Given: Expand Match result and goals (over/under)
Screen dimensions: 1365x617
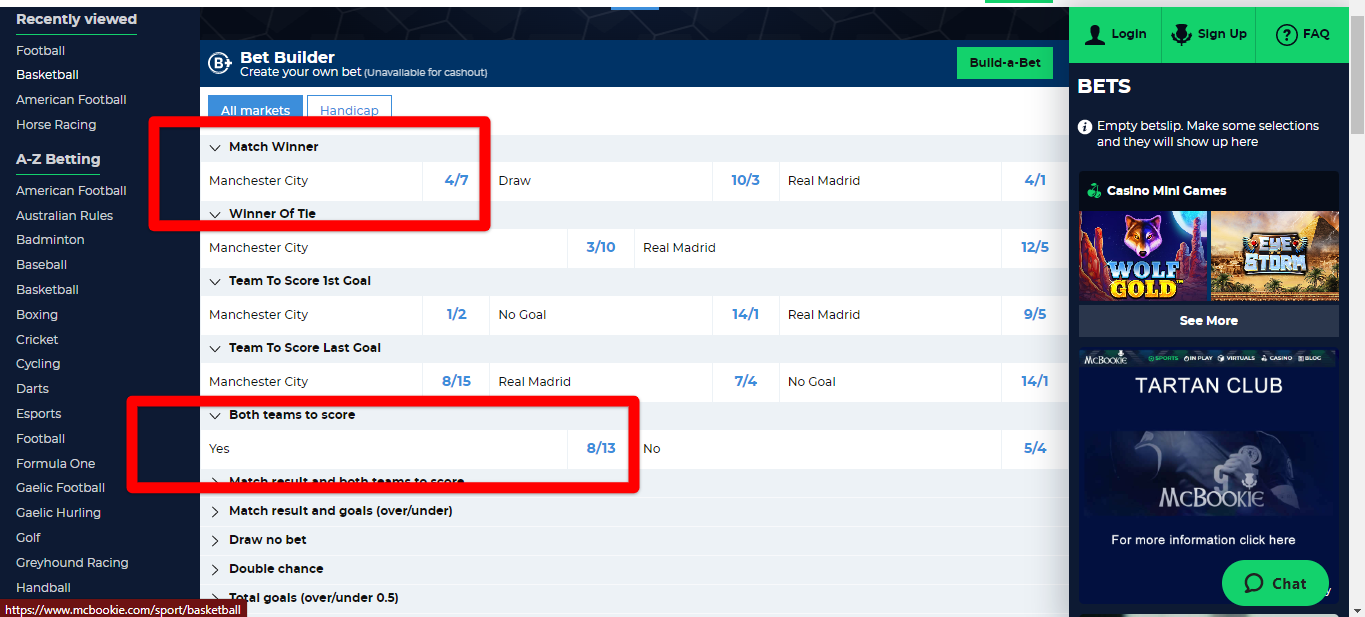Looking at the screenshot, I should (x=214, y=511).
